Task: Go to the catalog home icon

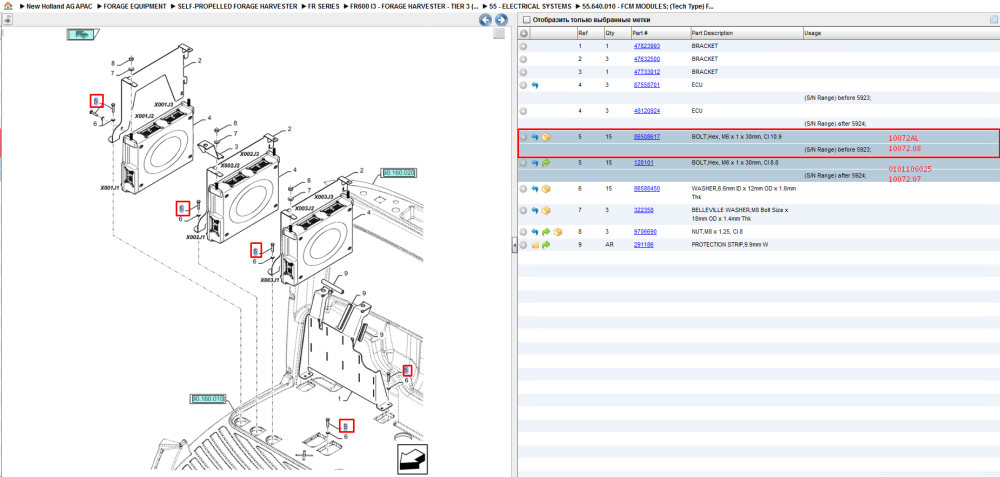Action: pos(8,6)
